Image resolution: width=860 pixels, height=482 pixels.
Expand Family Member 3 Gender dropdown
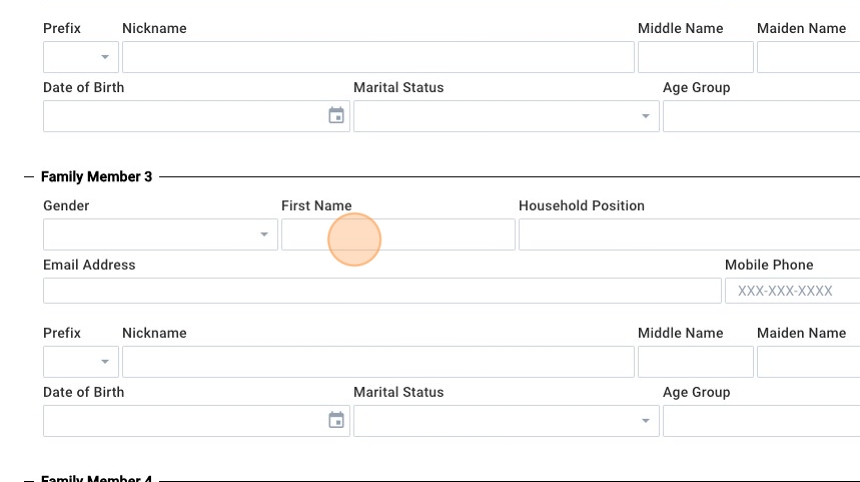(264, 235)
